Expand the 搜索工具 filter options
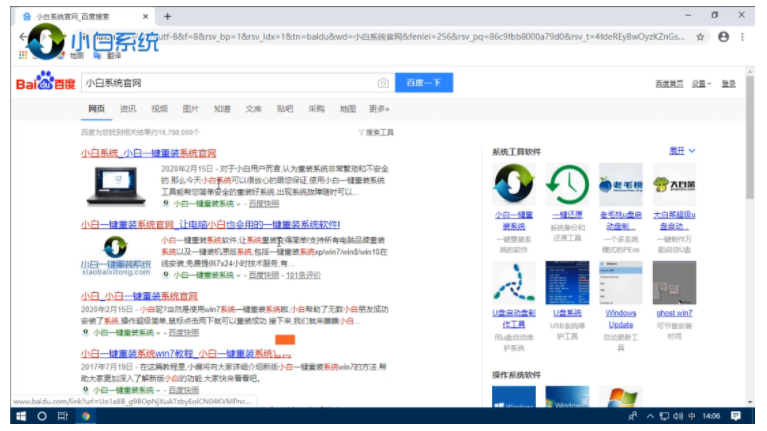This screenshot has width=767, height=431. (x=376, y=132)
